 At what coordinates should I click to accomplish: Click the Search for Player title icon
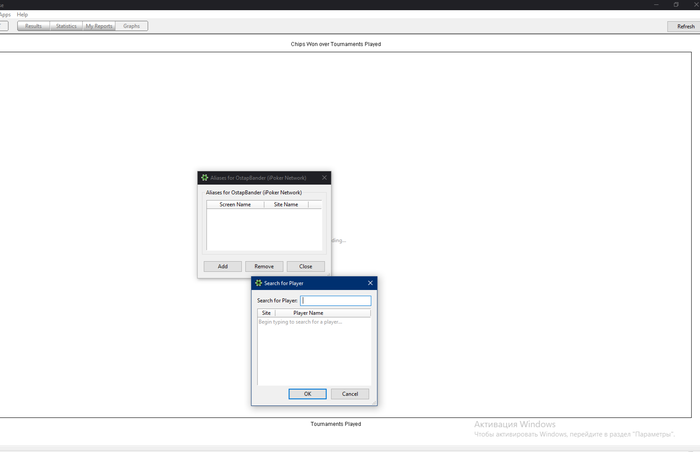pyautogui.click(x=258, y=283)
